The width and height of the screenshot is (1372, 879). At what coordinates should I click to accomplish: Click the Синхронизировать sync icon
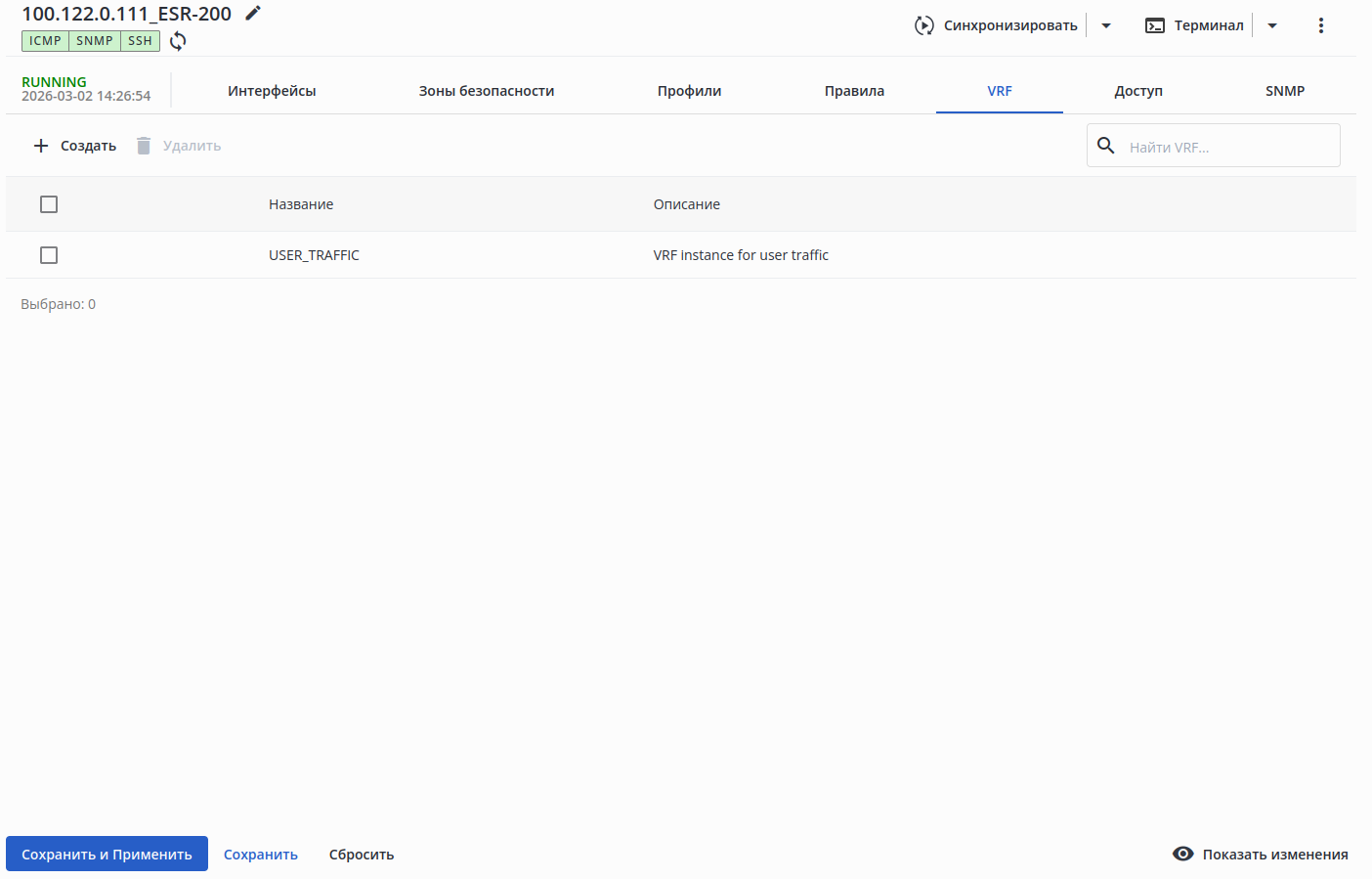pyautogui.click(x=923, y=25)
